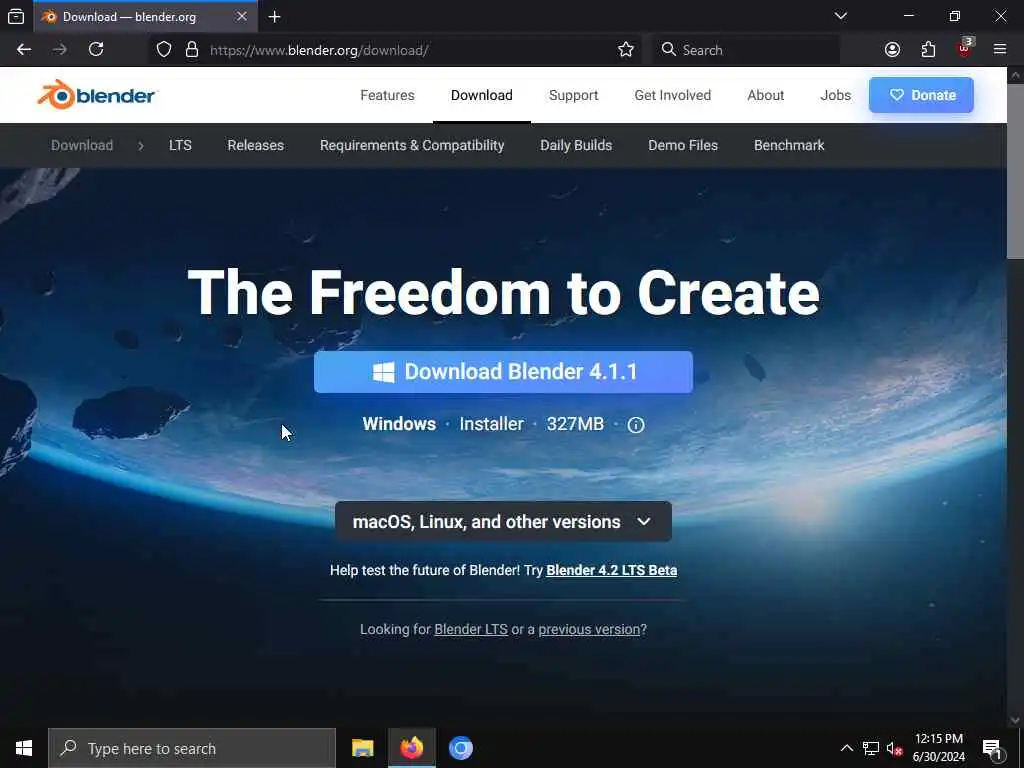Image resolution: width=1024 pixels, height=768 pixels.
Task: Open the Windows Start menu
Action: click(x=24, y=748)
